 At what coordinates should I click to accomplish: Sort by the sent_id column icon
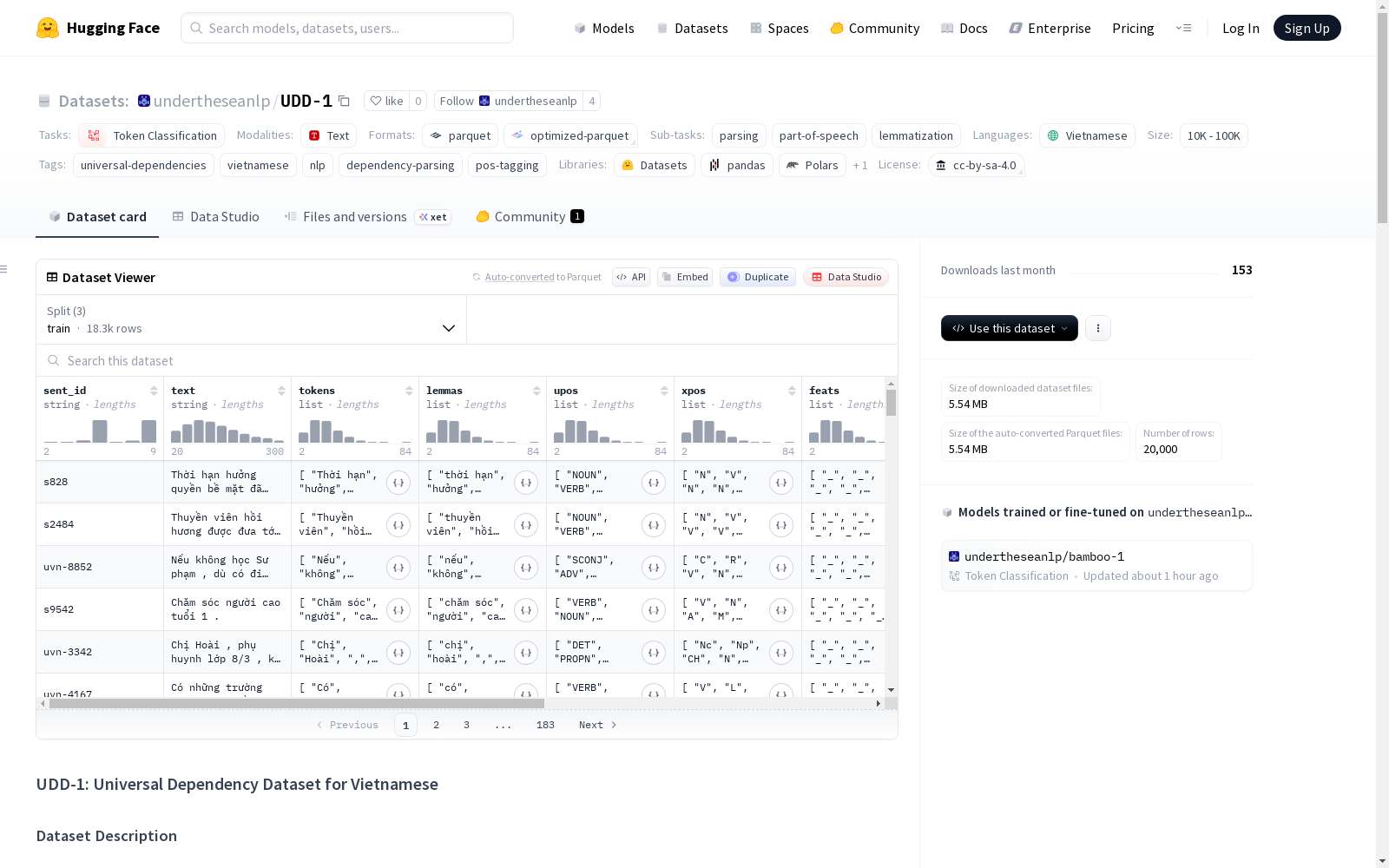click(154, 391)
